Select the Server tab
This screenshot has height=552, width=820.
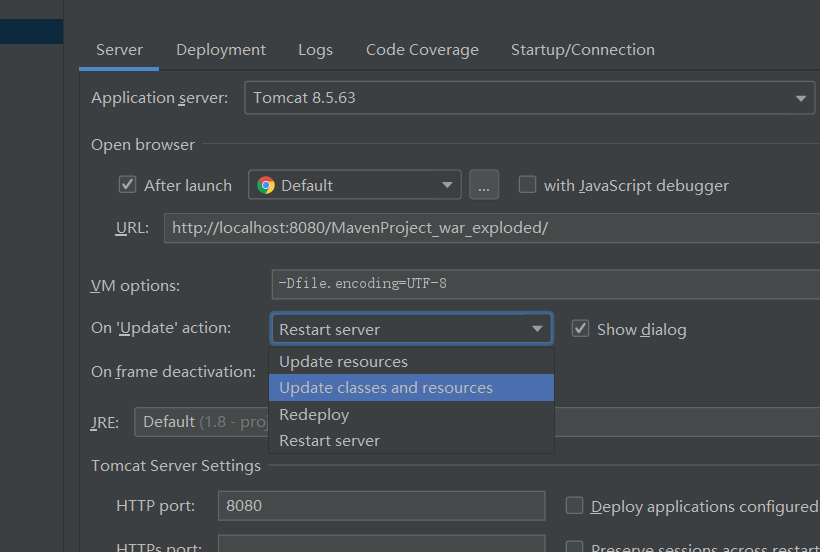pyautogui.click(x=119, y=50)
